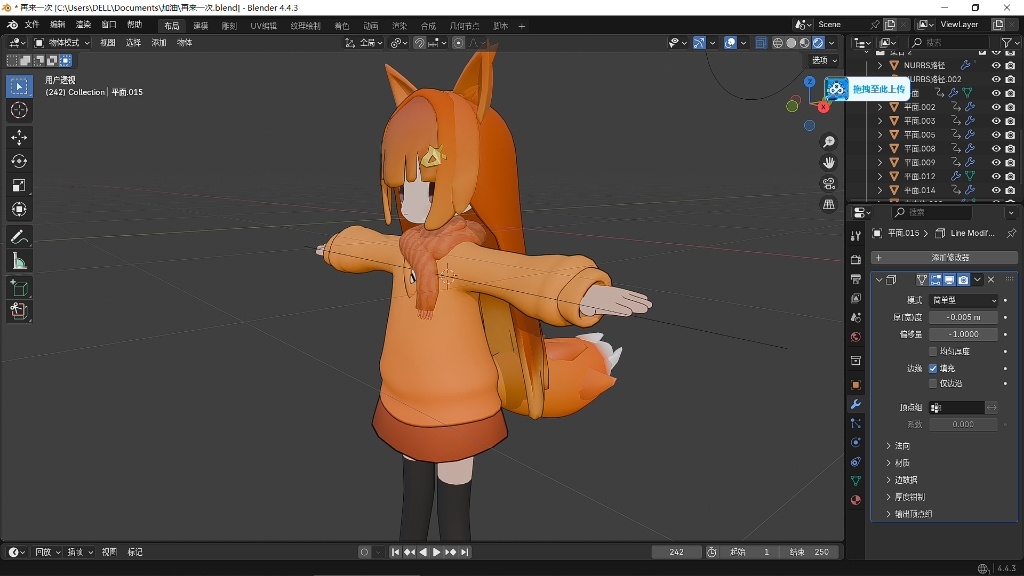Open the Scene properties tab
This screenshot has width=1024, height=576.
[x=856, y=317]
